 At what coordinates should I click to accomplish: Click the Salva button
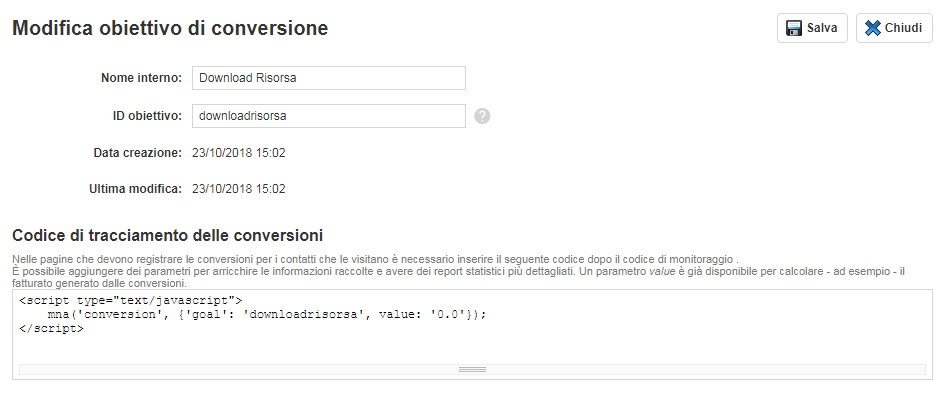(x=812, y=28)
